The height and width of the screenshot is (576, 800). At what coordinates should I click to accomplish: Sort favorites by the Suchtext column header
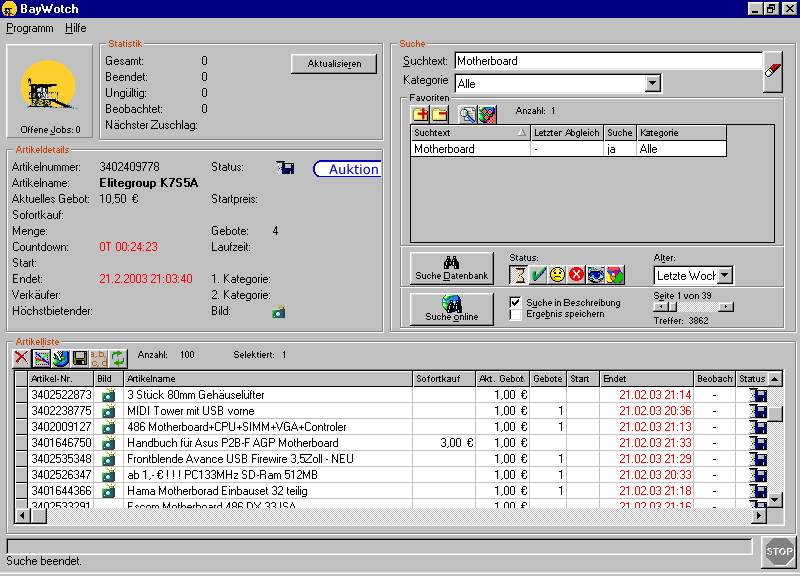469,132
